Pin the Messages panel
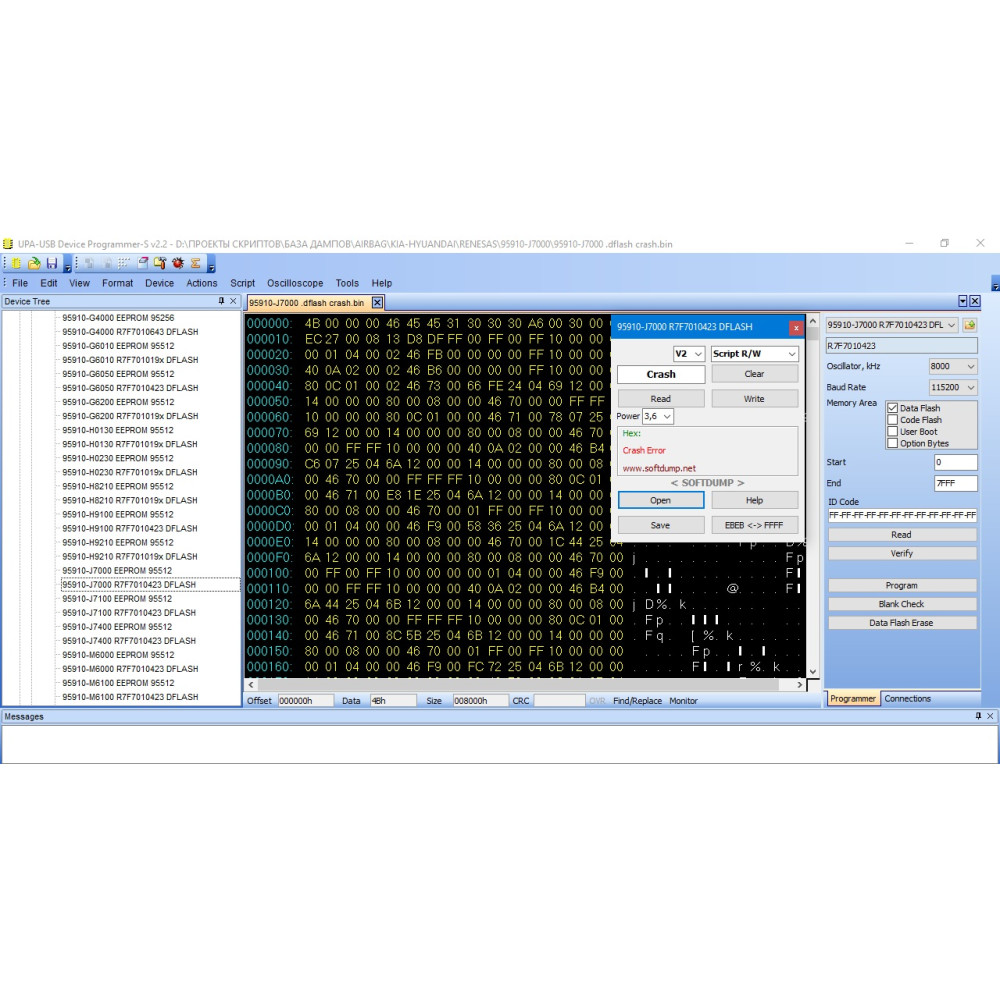 point(978,716)
